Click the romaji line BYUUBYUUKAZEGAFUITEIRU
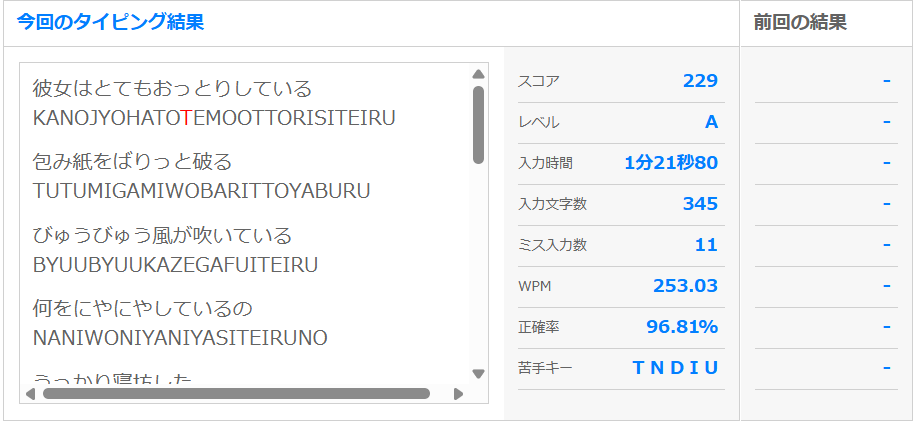The width and height of the screenshot is (921, 427). [175, 265]
